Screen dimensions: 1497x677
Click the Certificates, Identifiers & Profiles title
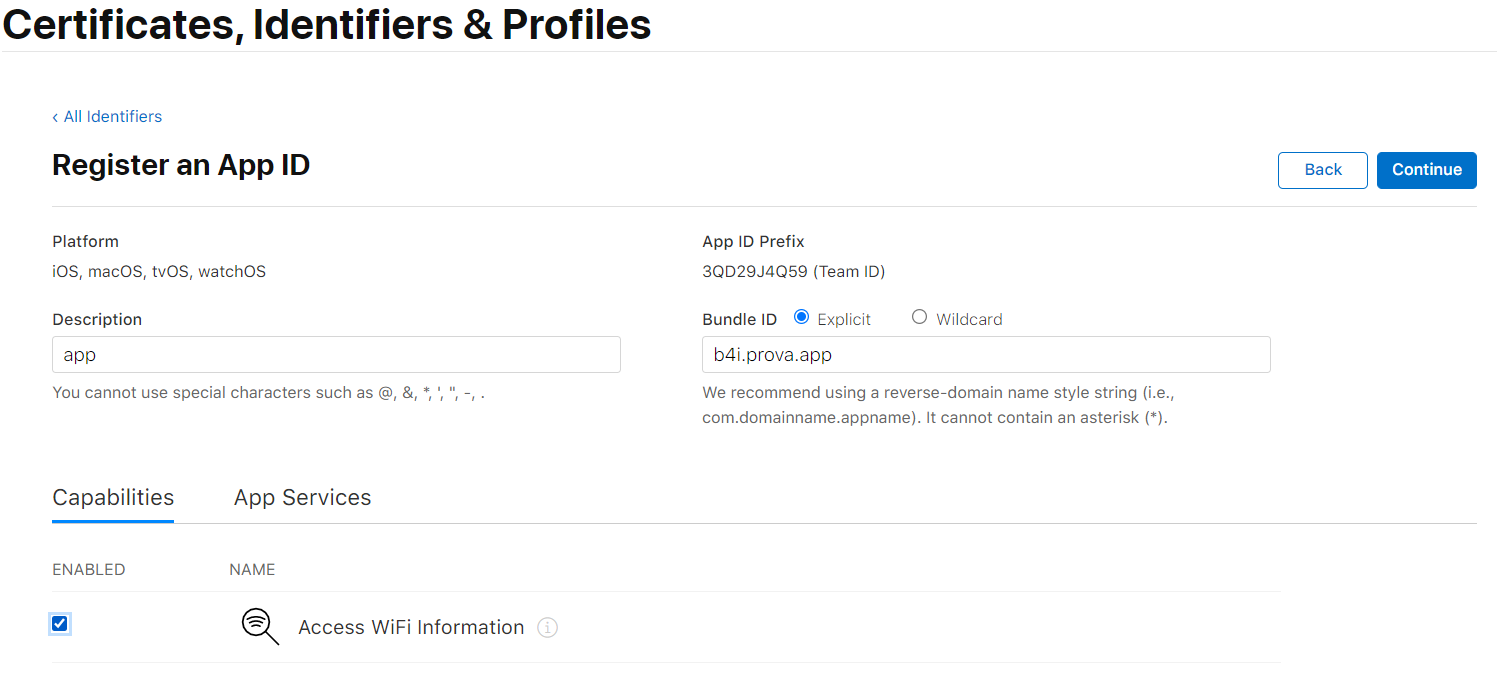click(327, 25)
